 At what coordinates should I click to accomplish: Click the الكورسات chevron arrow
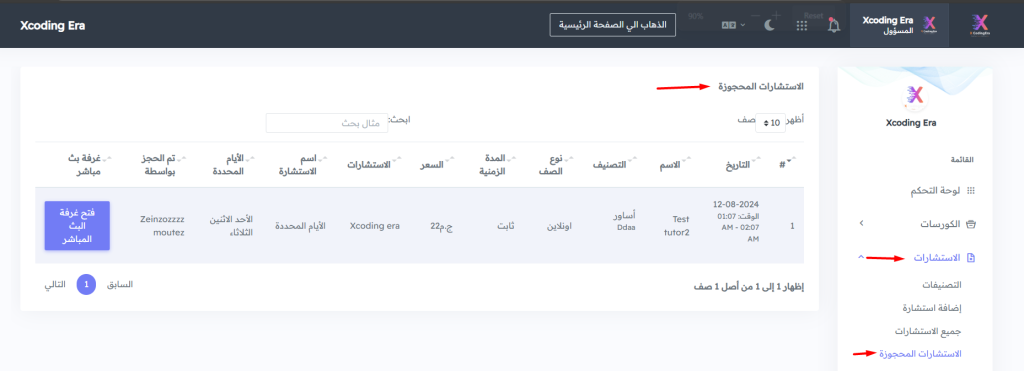point(861,223)
